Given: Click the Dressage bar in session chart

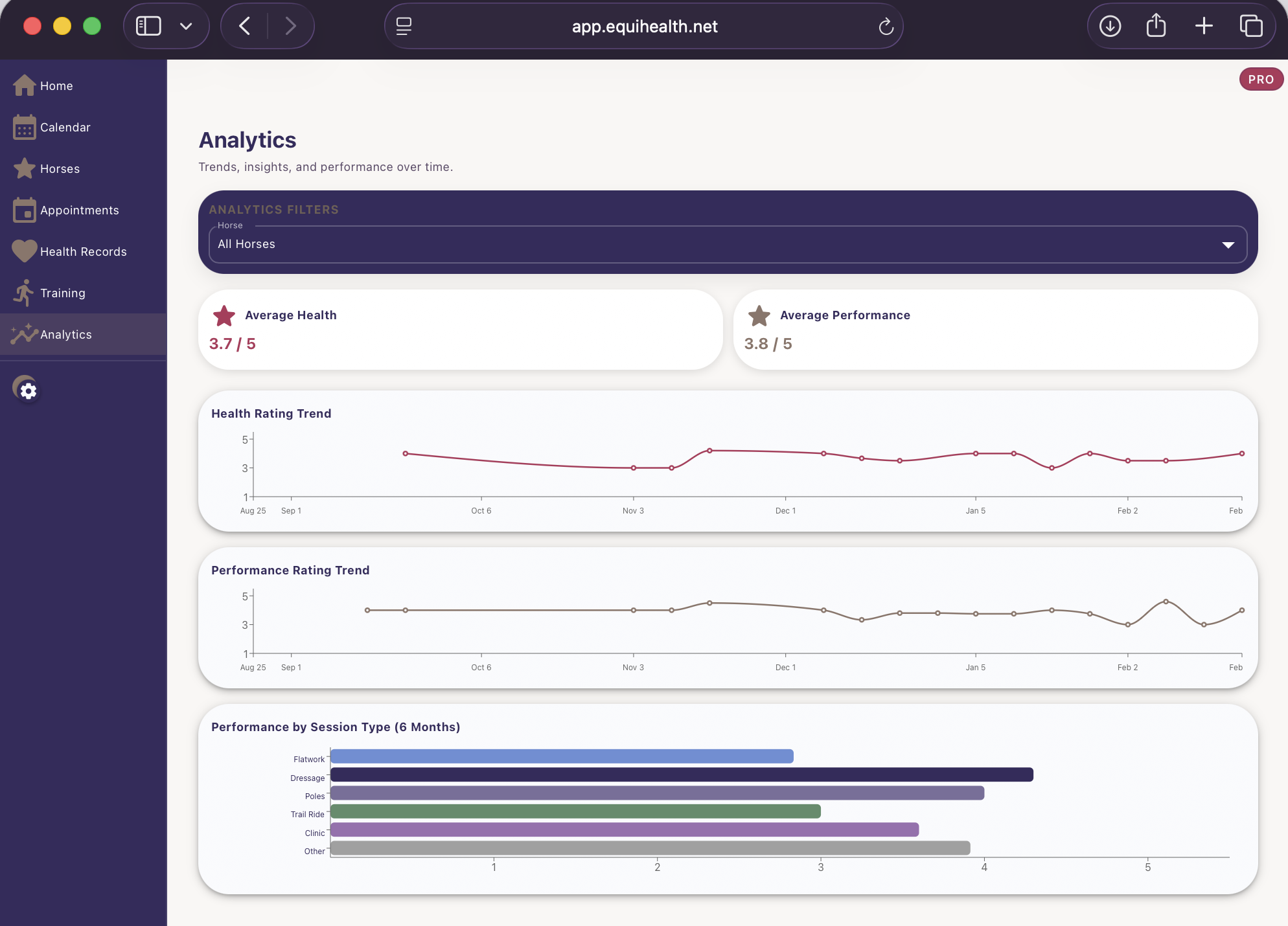Looking at the screenshot, I should (x=680, y=774).
